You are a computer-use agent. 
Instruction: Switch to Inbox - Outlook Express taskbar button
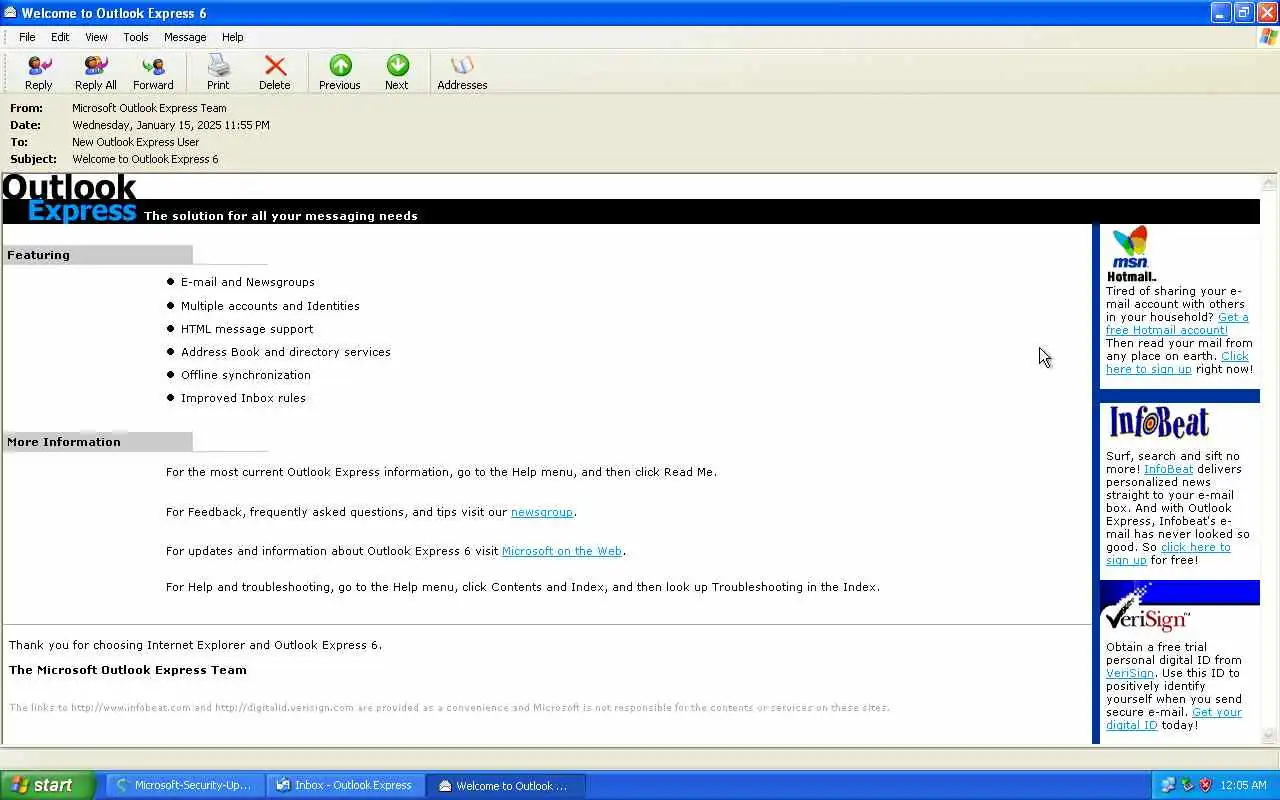(x=345, y=785)
